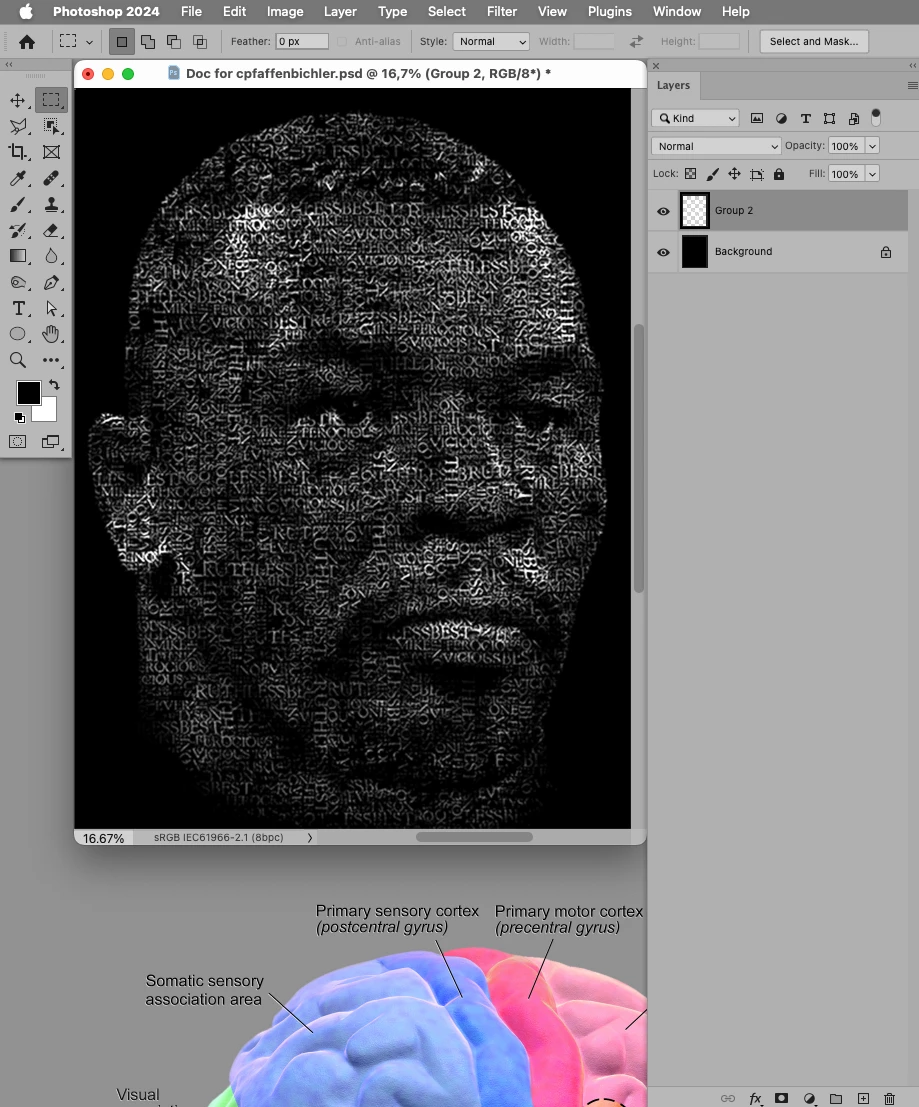The height and width of the screenshot is (1107, 919).
Task: Toggle layer filtering on/off switch
Action: pyautogui.click(x=876, y=117)
